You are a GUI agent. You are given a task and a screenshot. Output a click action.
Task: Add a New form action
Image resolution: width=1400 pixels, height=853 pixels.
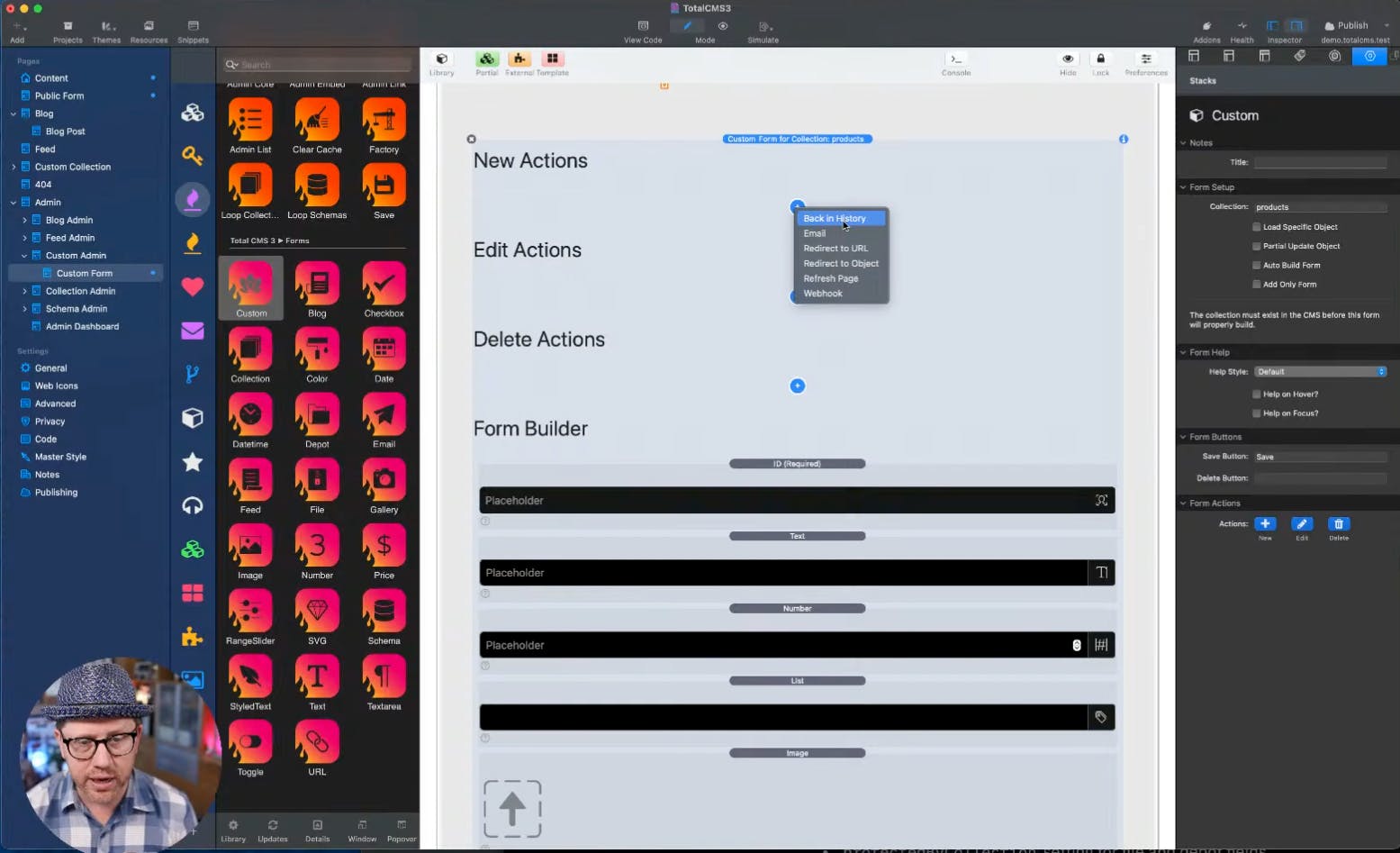point(1265,523)
